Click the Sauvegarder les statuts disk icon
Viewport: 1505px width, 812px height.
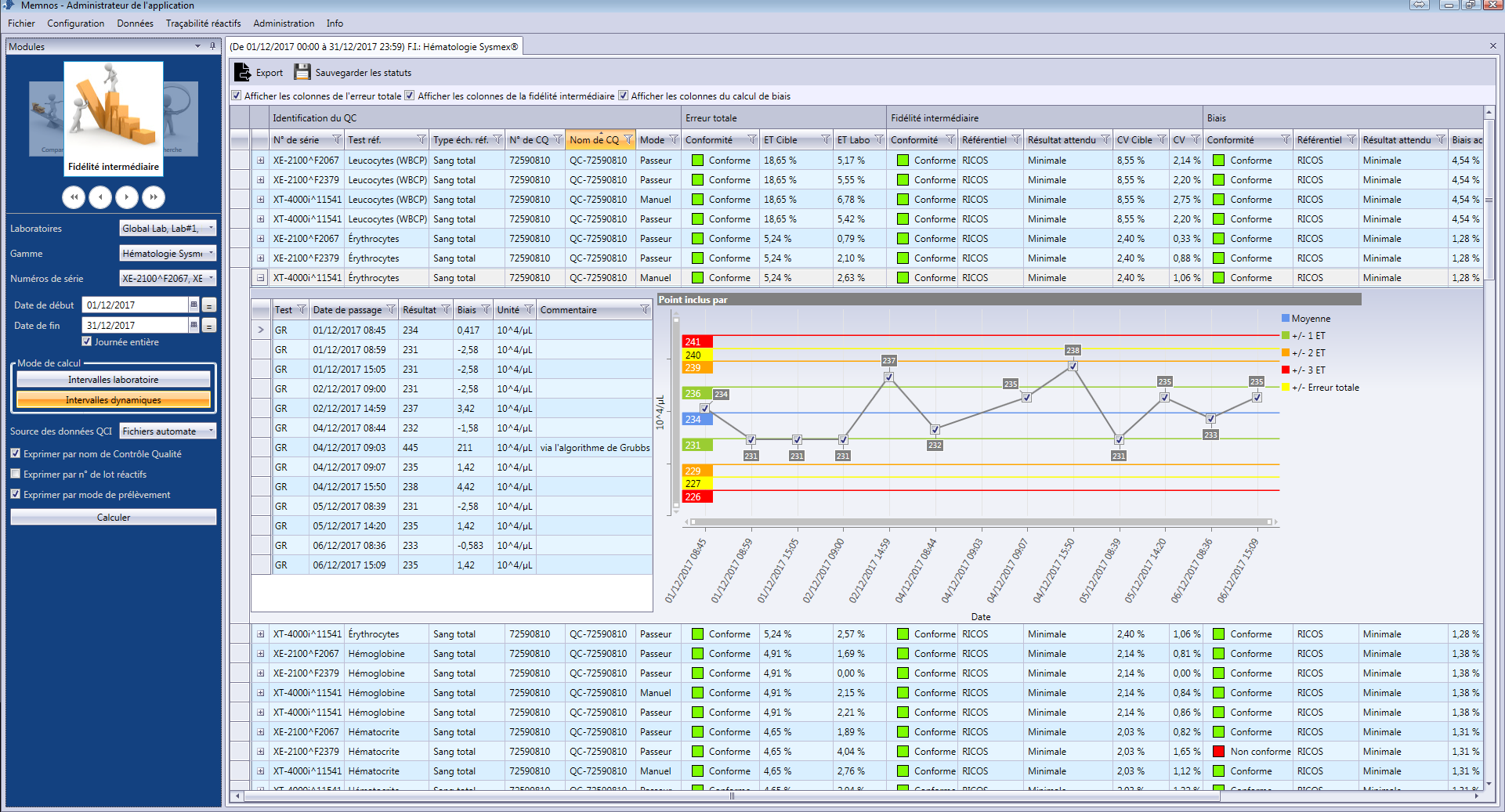[x=302, y=72]
